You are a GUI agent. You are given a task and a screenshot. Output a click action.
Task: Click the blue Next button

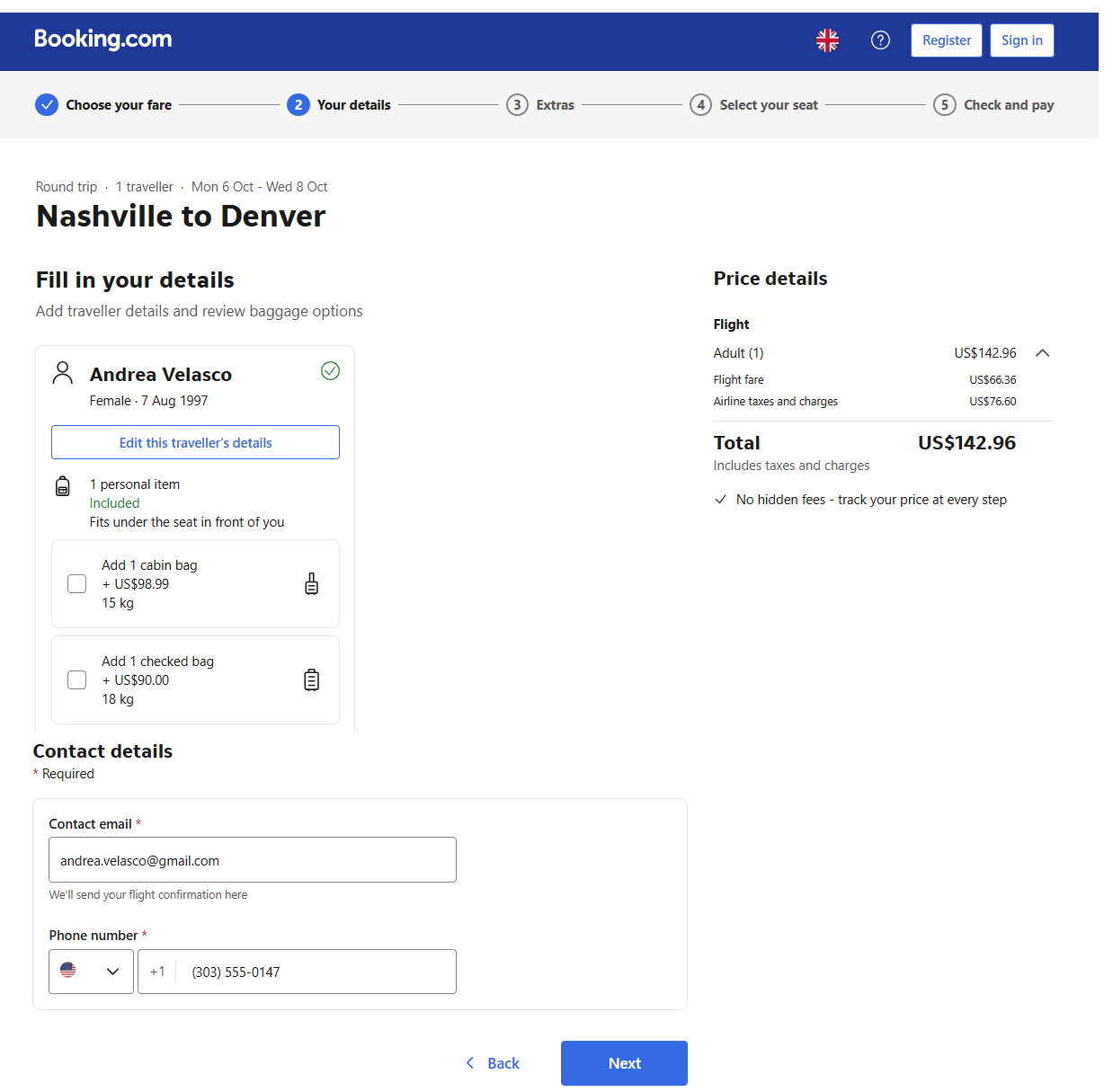[624, 1063]
